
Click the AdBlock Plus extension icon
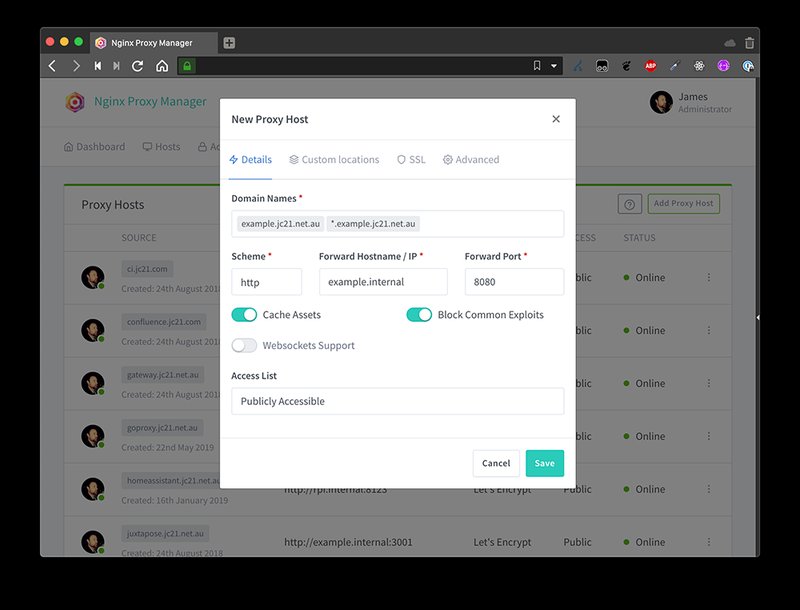point(650,66)
